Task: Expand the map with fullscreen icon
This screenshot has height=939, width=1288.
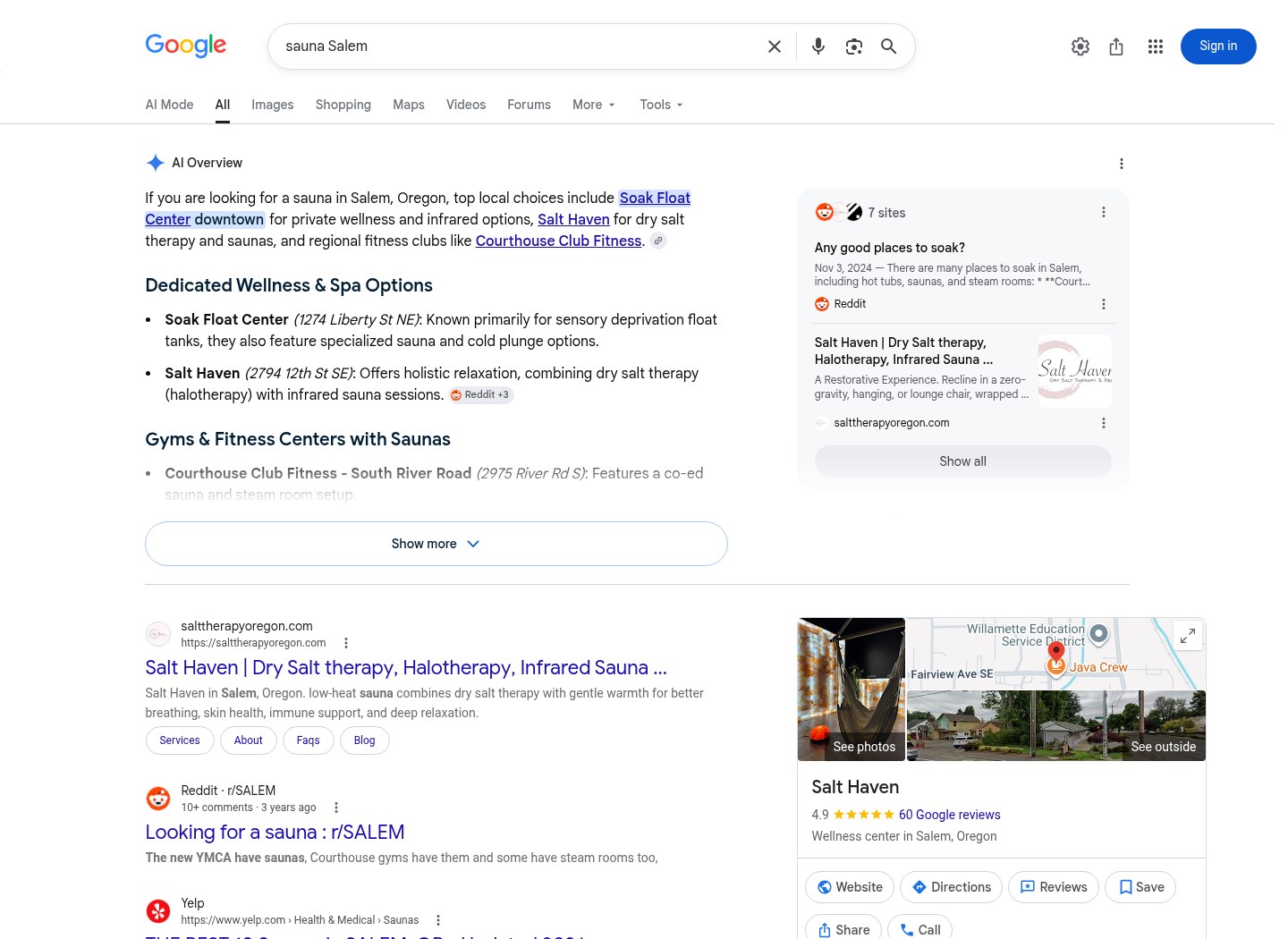Action: click(x=1188, y=636)
